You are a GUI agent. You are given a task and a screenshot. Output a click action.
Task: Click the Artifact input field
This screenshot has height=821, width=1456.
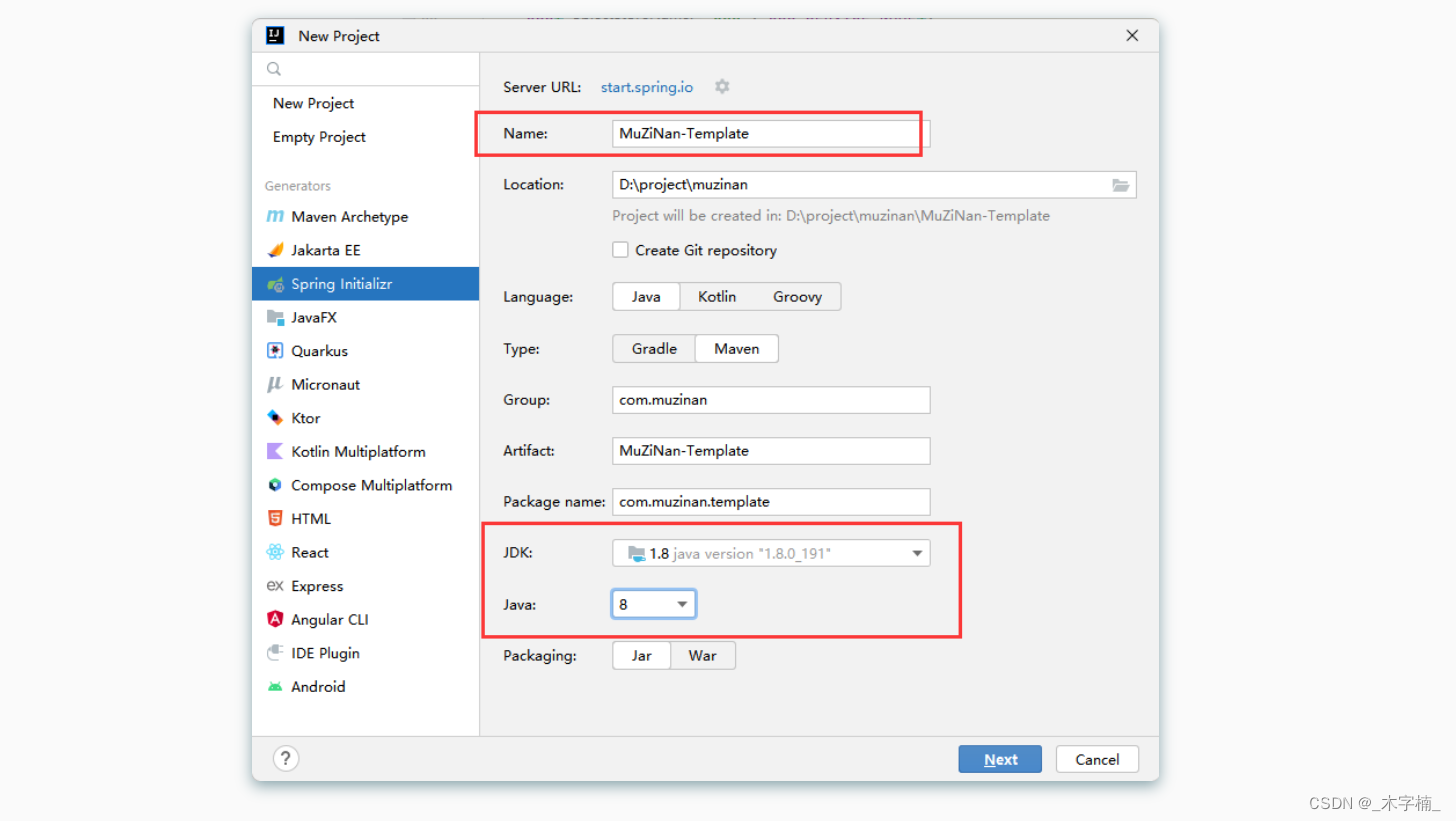771,451
